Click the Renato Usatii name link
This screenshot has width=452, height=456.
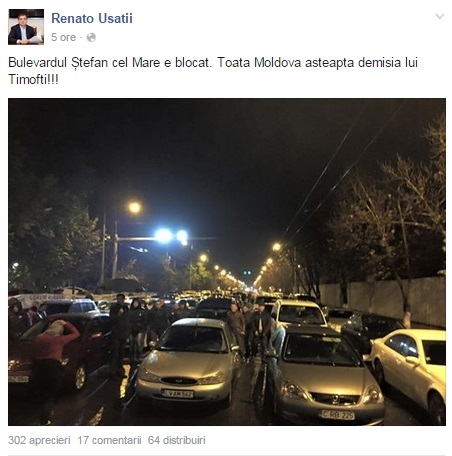92,18
